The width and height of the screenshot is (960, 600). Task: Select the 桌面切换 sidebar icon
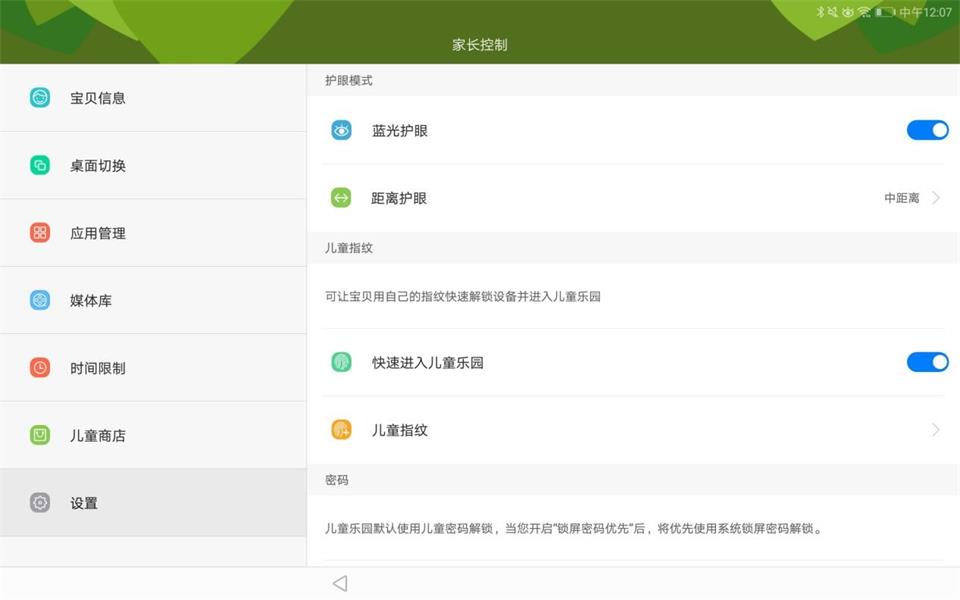tap(40, 165)
